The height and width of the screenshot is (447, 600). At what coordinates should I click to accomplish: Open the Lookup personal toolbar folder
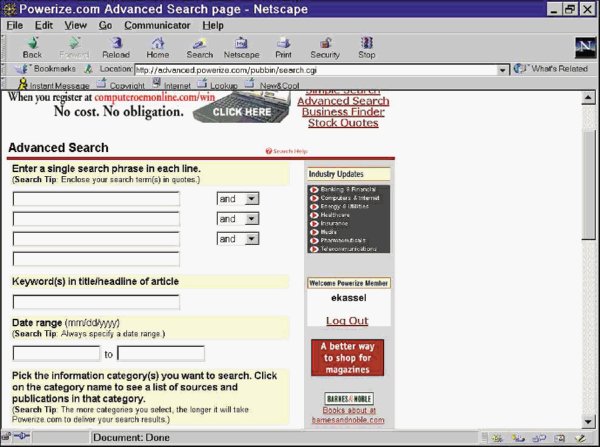217,85
